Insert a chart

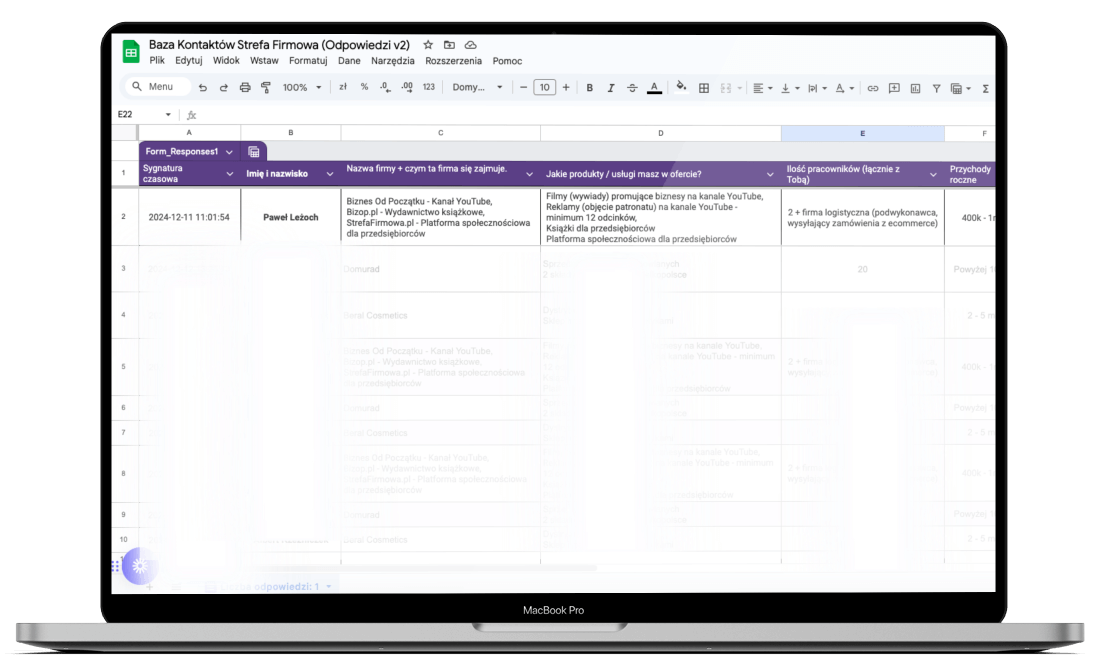tap(915, 88)
